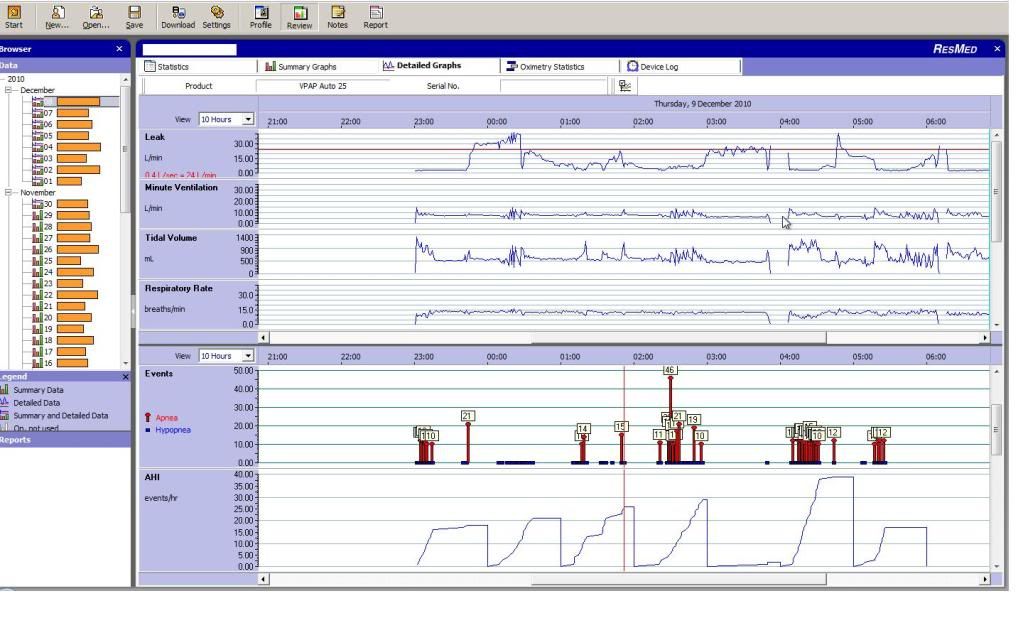Select December 02 data entry

click(x=66, y=170)
